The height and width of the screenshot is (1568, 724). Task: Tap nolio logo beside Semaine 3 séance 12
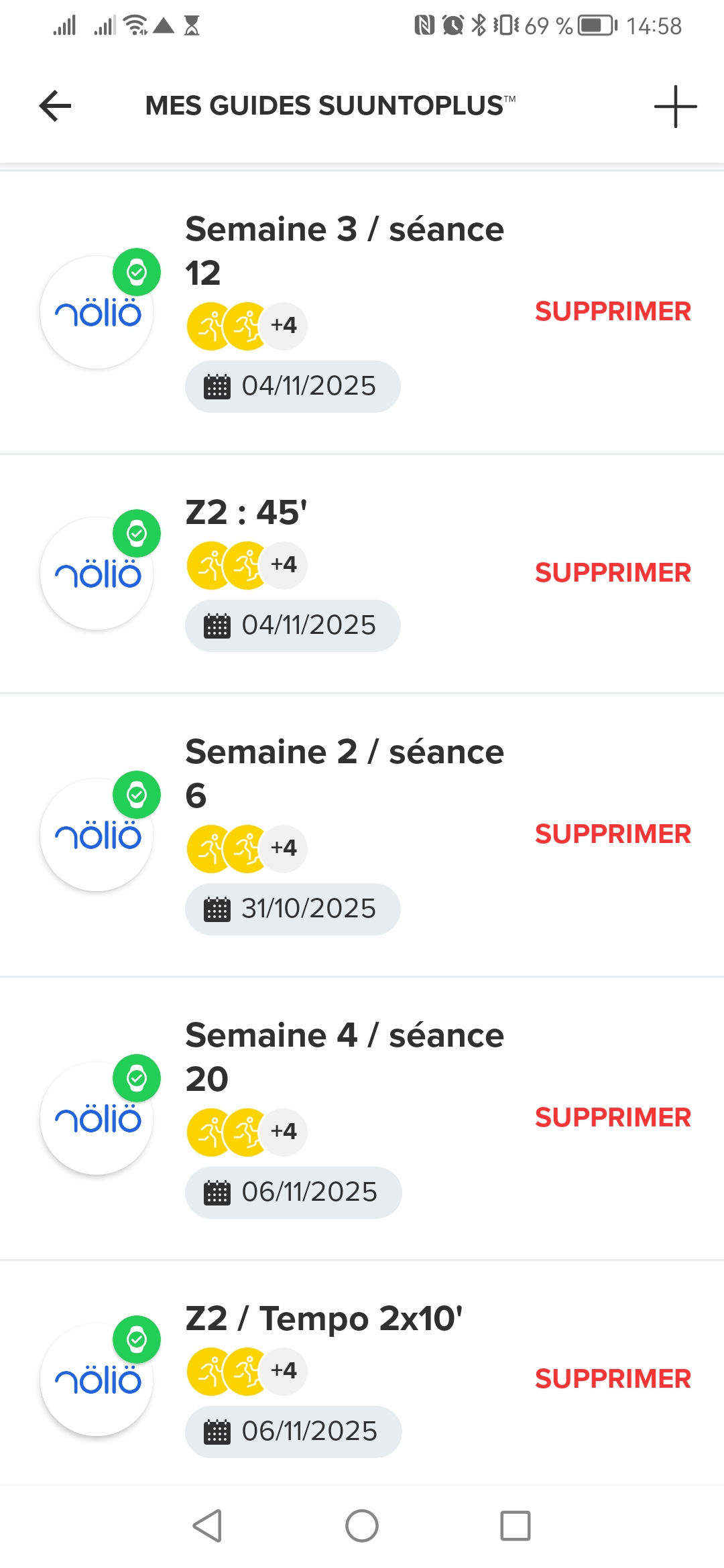click(x=97, y=314)
